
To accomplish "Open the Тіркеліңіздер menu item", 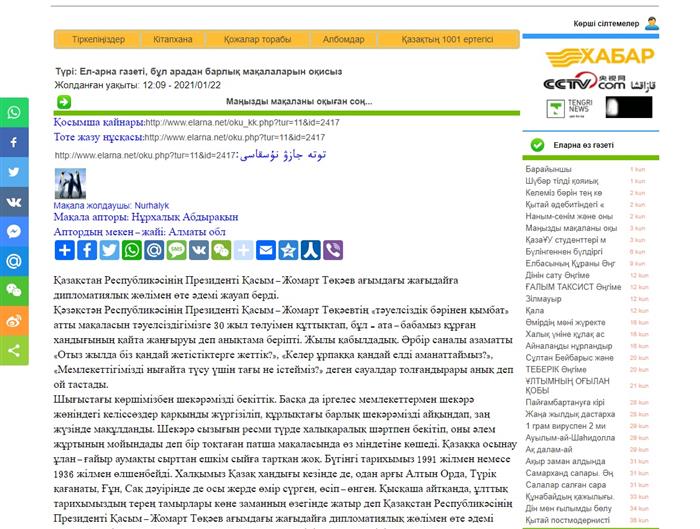I will tap(98, 40).
